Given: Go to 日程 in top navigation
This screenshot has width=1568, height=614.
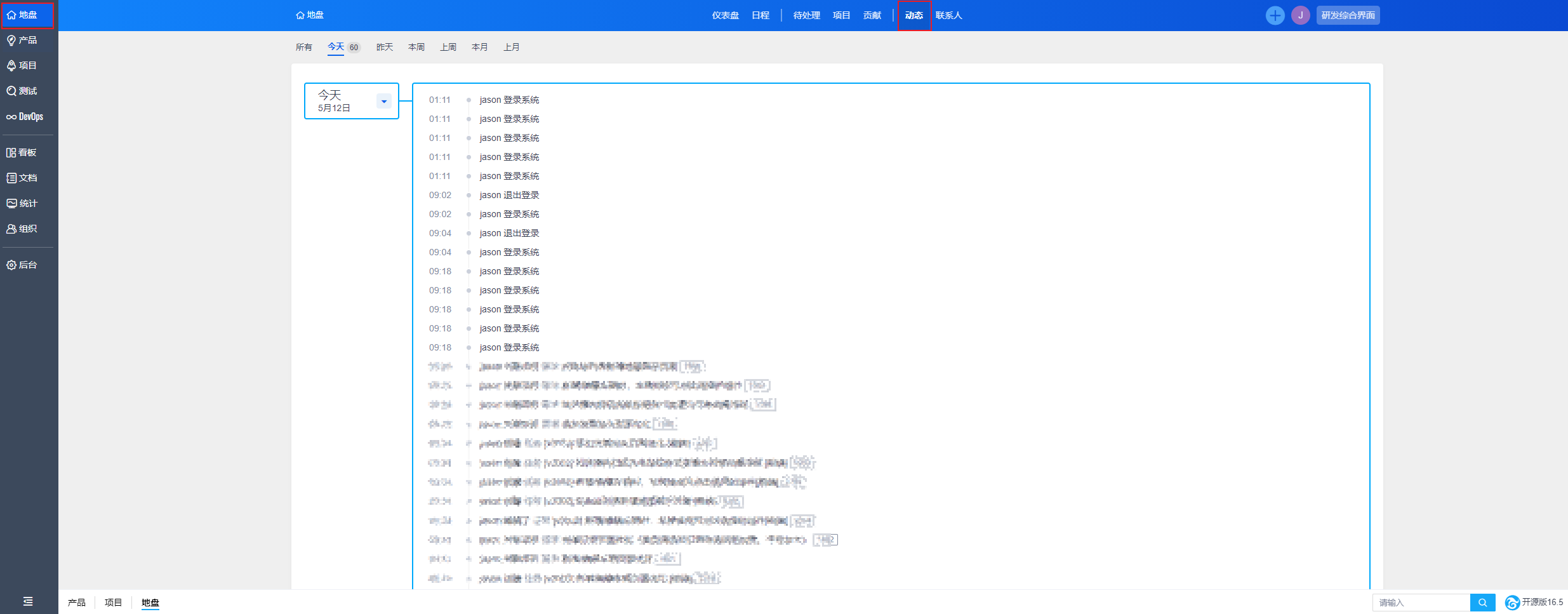Looking at the screenshot, I should coord(761,15).
